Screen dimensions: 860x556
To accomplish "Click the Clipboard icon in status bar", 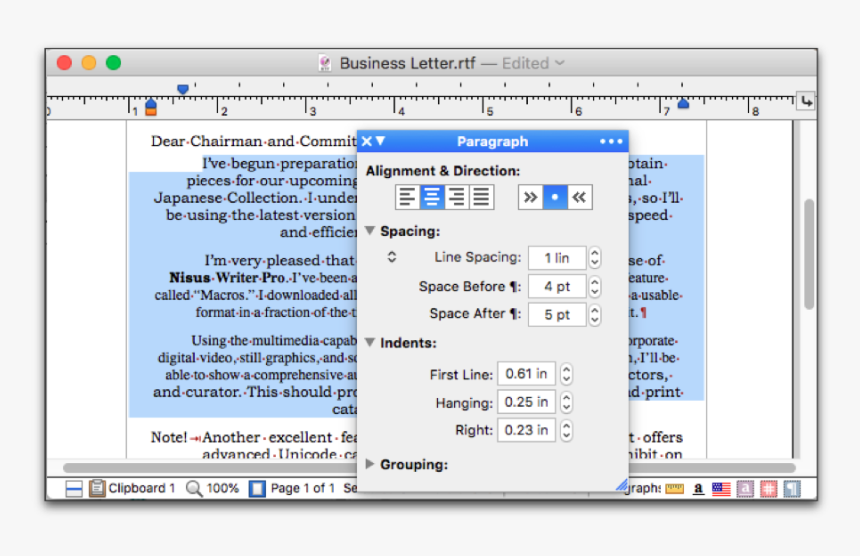I will [x=97, y=488].
